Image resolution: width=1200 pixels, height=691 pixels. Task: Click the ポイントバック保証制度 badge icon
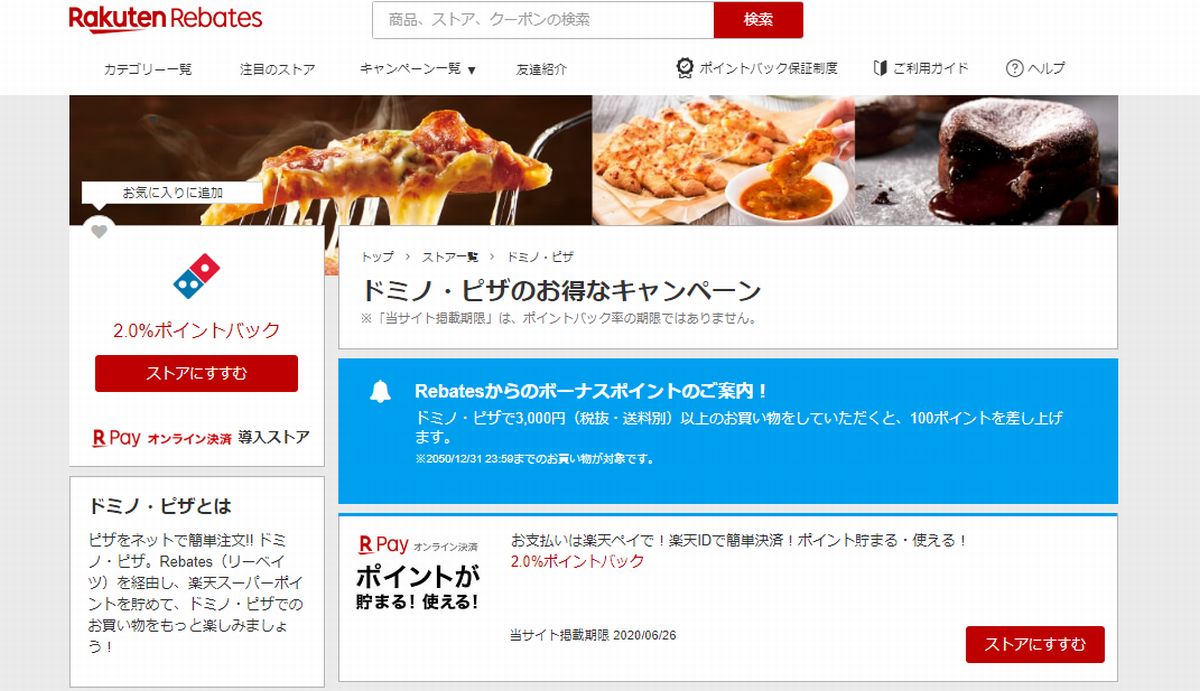[x=685, y=68]
